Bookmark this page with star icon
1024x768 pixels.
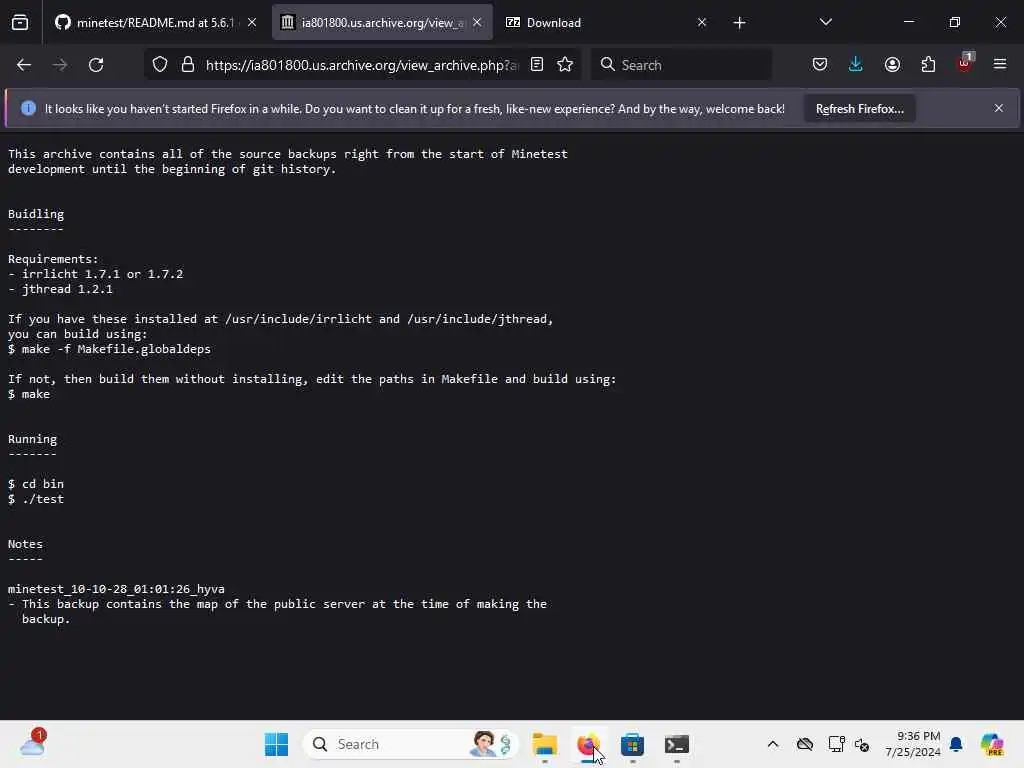pos(565,65)
